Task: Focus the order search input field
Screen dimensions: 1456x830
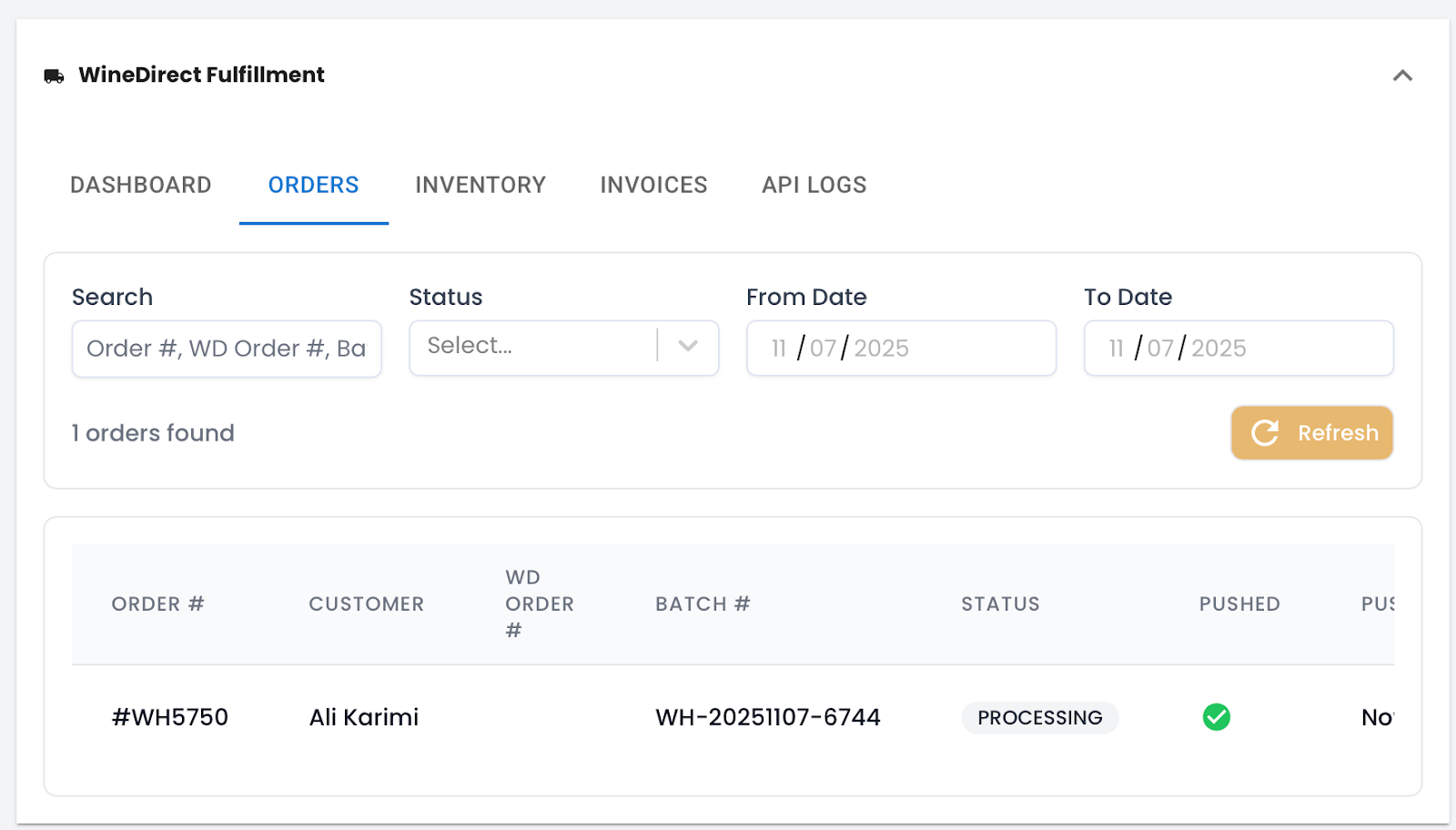Action: (x=227, y=349)
